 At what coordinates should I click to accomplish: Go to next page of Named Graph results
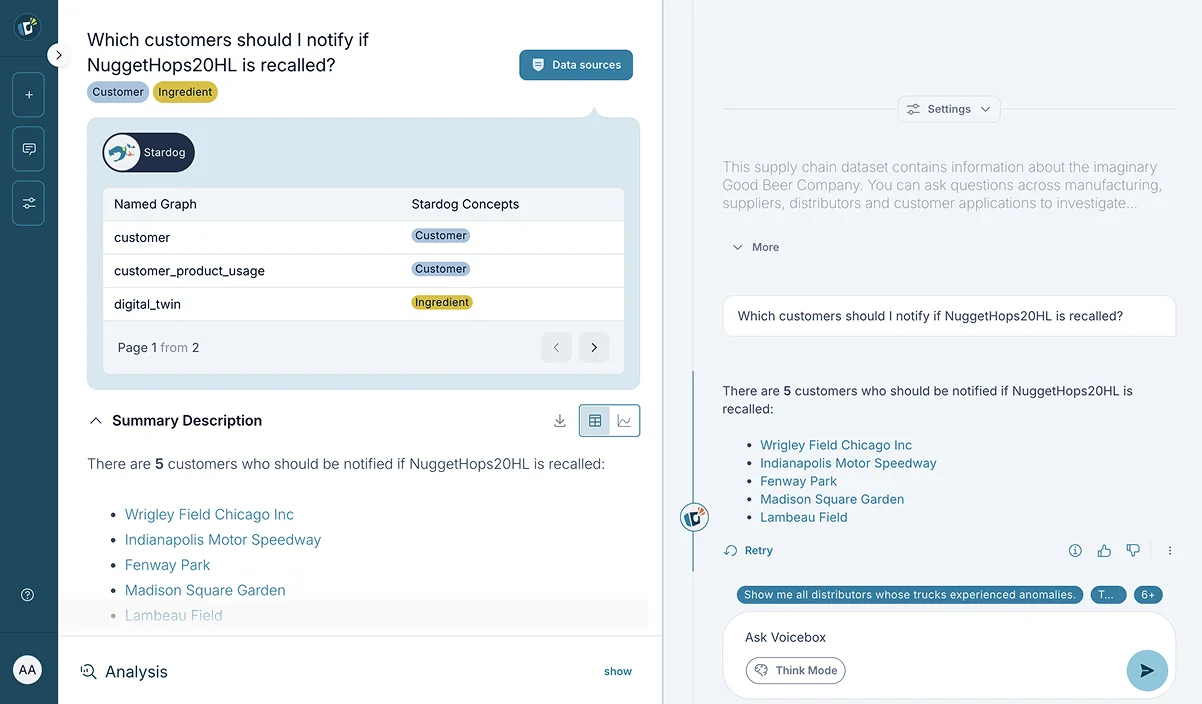(594, 347)
